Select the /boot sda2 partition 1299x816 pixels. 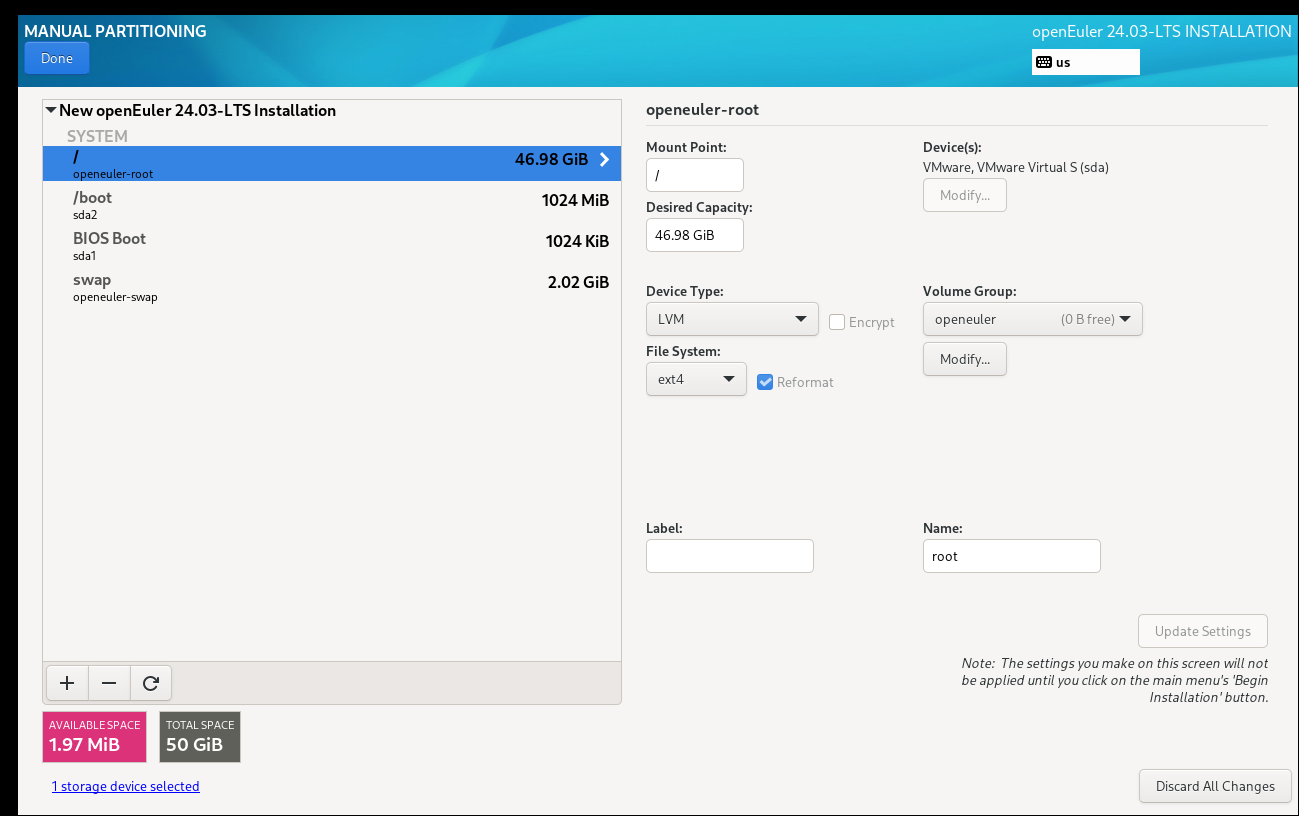tap(332, 205)
